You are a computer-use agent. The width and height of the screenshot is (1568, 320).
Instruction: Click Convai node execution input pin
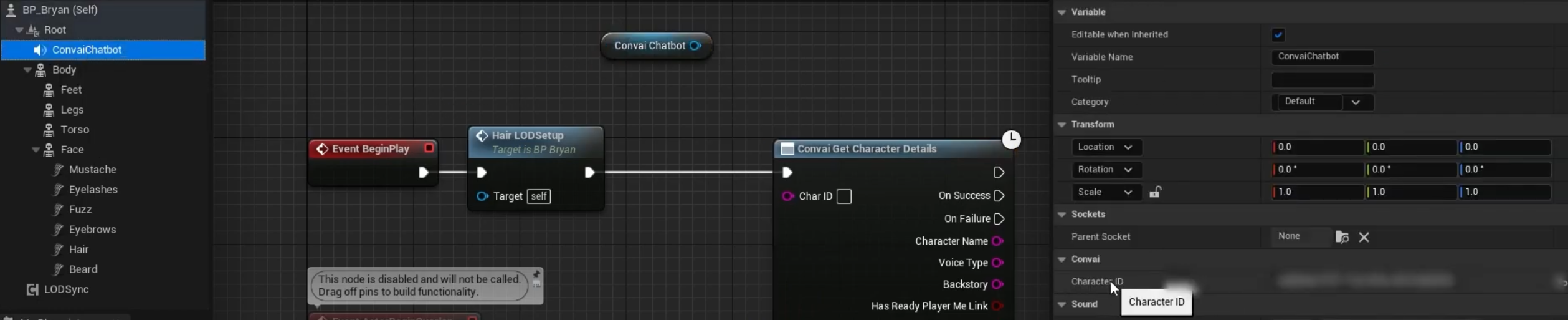point(787,173)
